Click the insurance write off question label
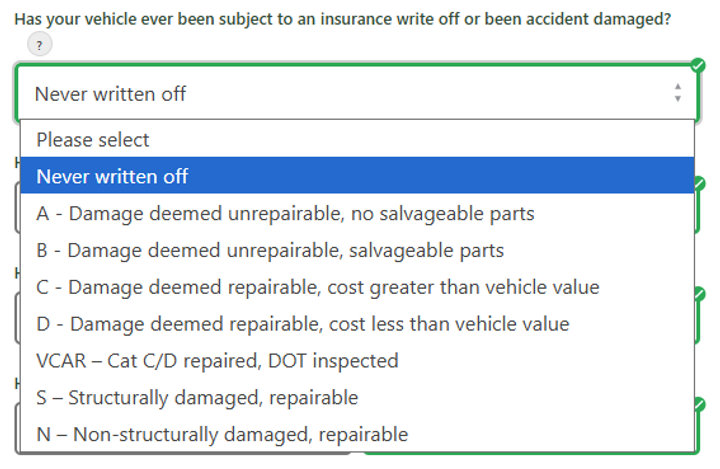 [x=342, y=19]
